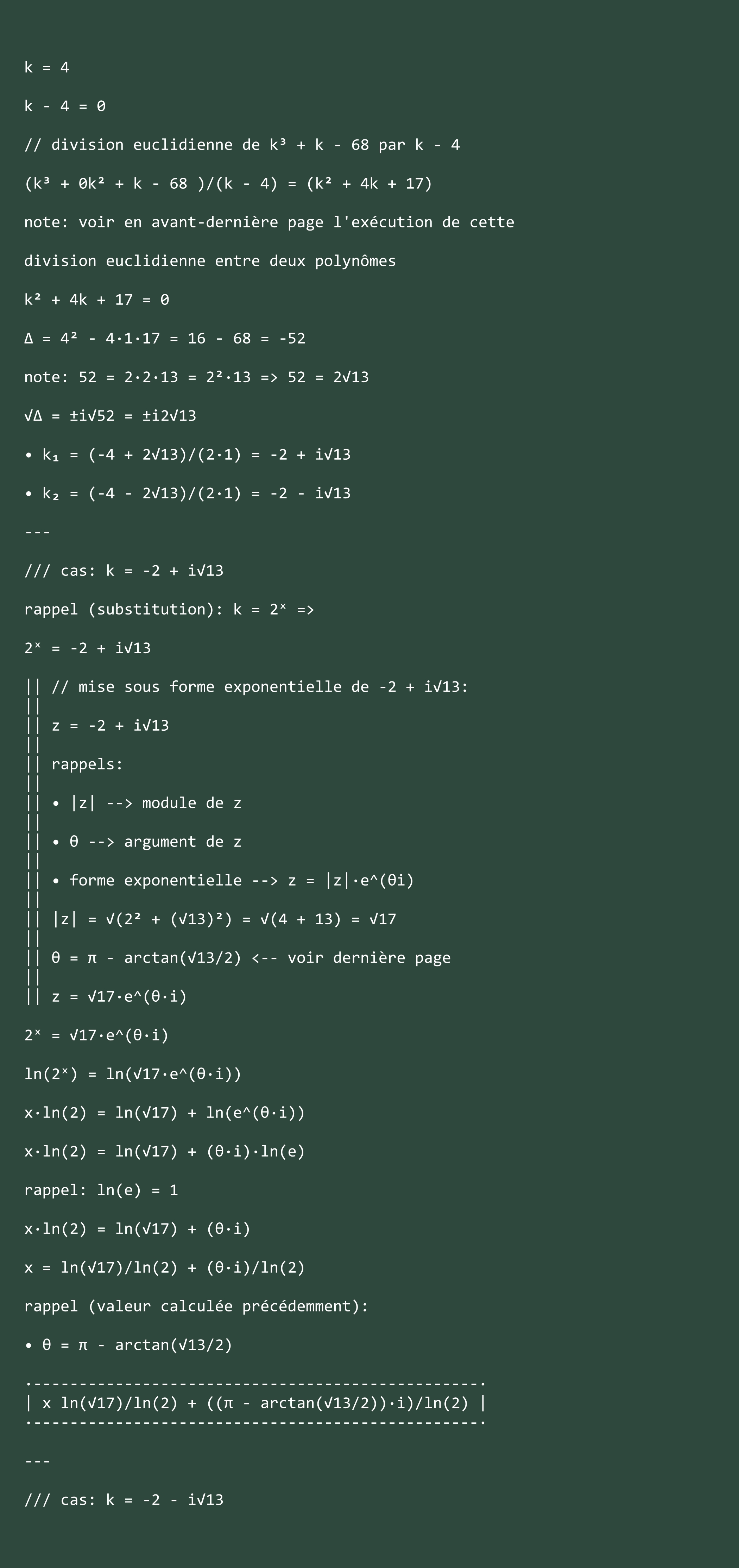Select the k₂ solution bullet
739x1568 pixels.
tap(188, 494)
